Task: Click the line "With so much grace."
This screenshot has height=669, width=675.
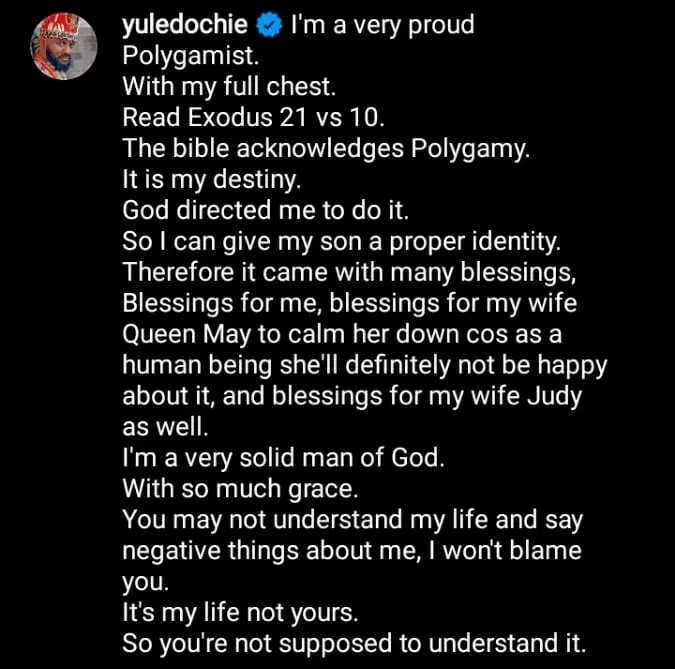Action: (x=240, y=489)
